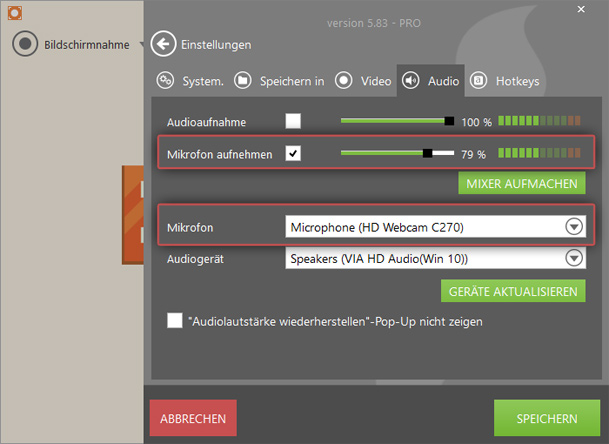Viewport: 609px width, 444px height.
Task: Click the Bildschirmaufnahme label
Action: point(87,45)
